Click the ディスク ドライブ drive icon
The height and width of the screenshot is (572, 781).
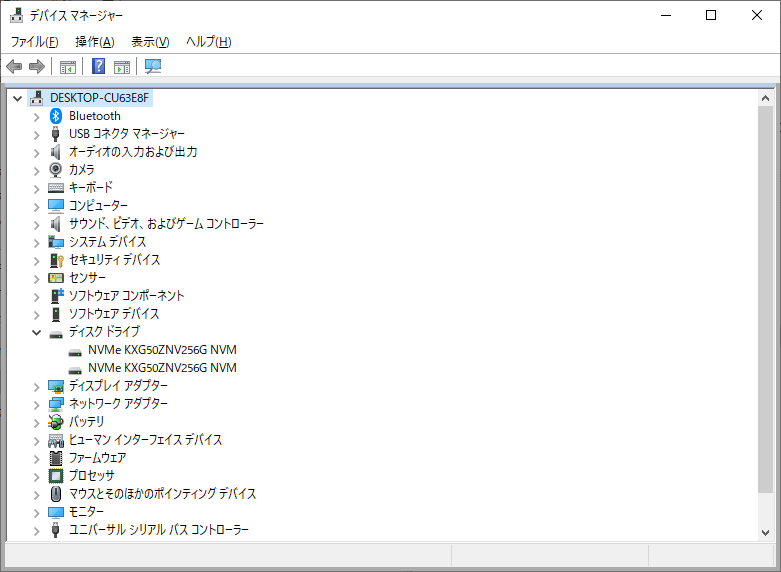point(56,334)
